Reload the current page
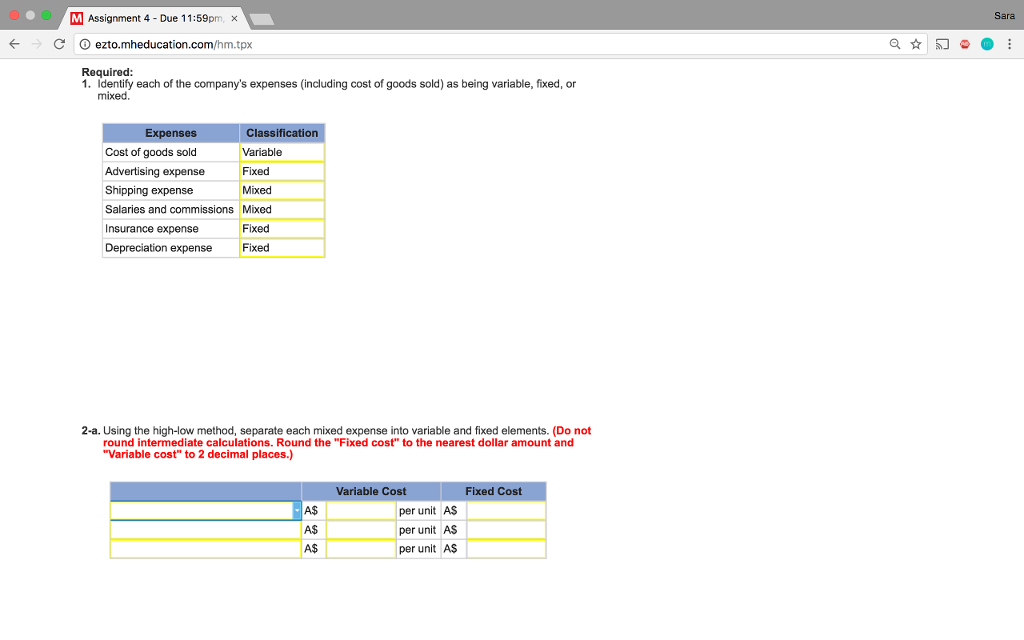Screen dimensions: 1024x640 (x=59, y=44)
